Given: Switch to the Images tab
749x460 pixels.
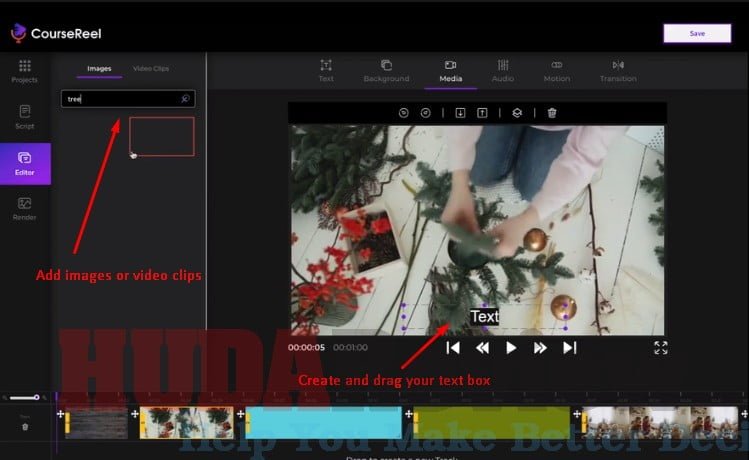Looking at the screenshot, I should 99,69.
